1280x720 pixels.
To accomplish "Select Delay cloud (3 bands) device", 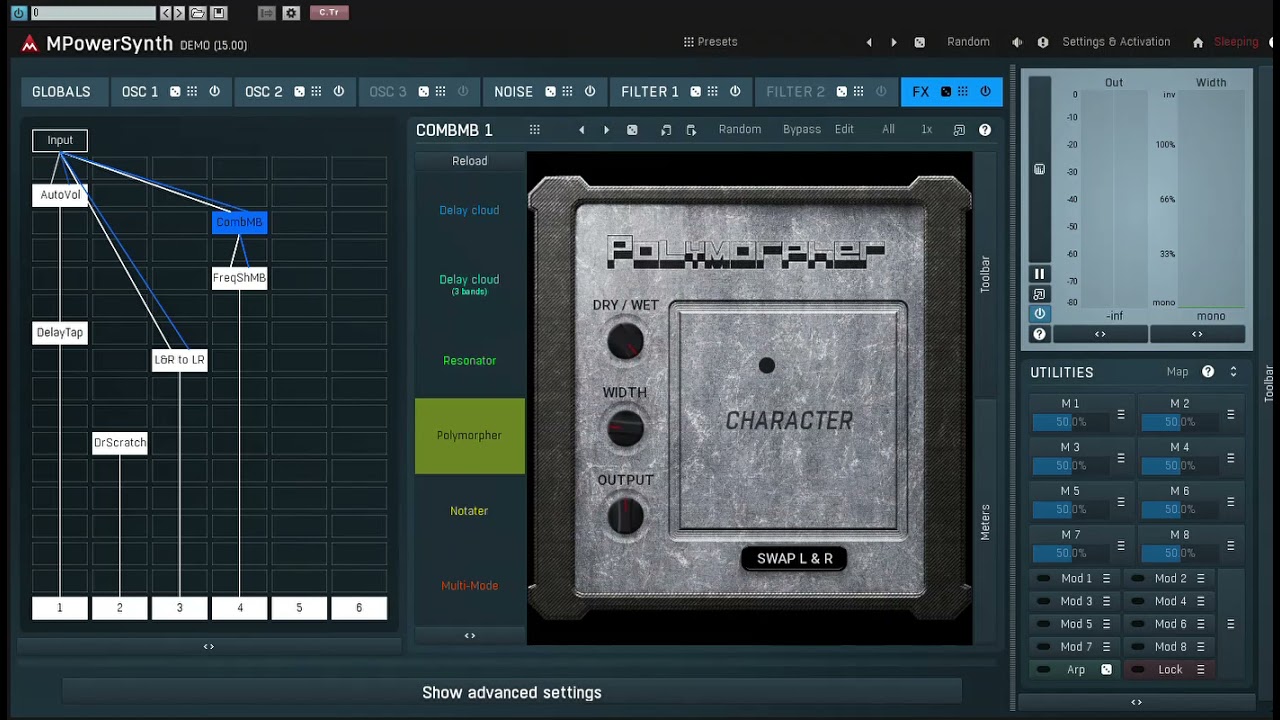I will 469,285.
